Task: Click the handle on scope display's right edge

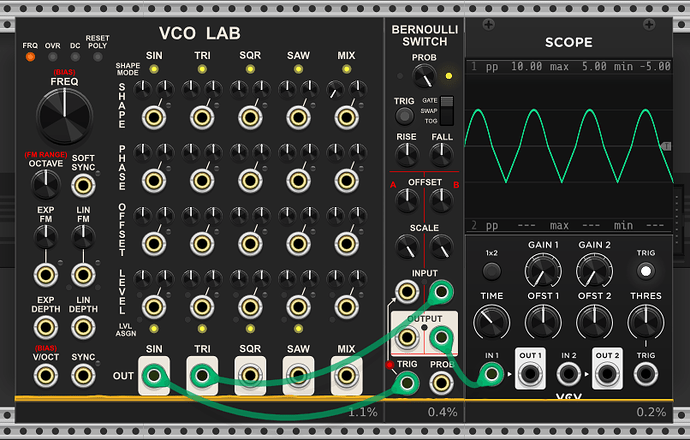Action: (667, 146)
